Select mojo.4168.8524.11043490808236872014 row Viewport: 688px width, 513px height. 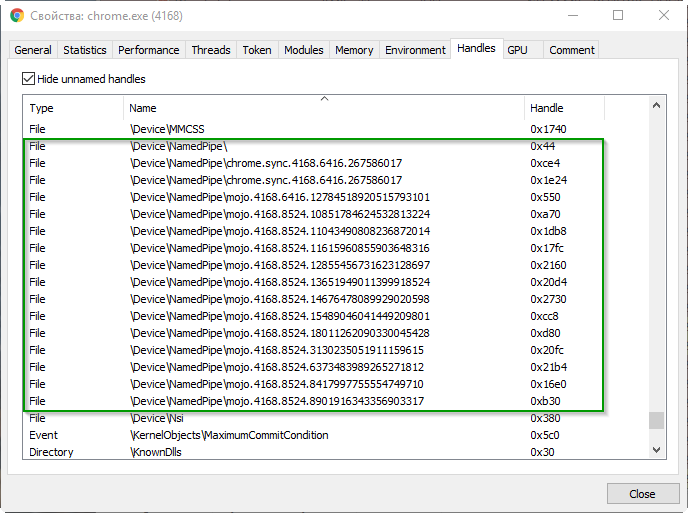[x=314, y=231]
